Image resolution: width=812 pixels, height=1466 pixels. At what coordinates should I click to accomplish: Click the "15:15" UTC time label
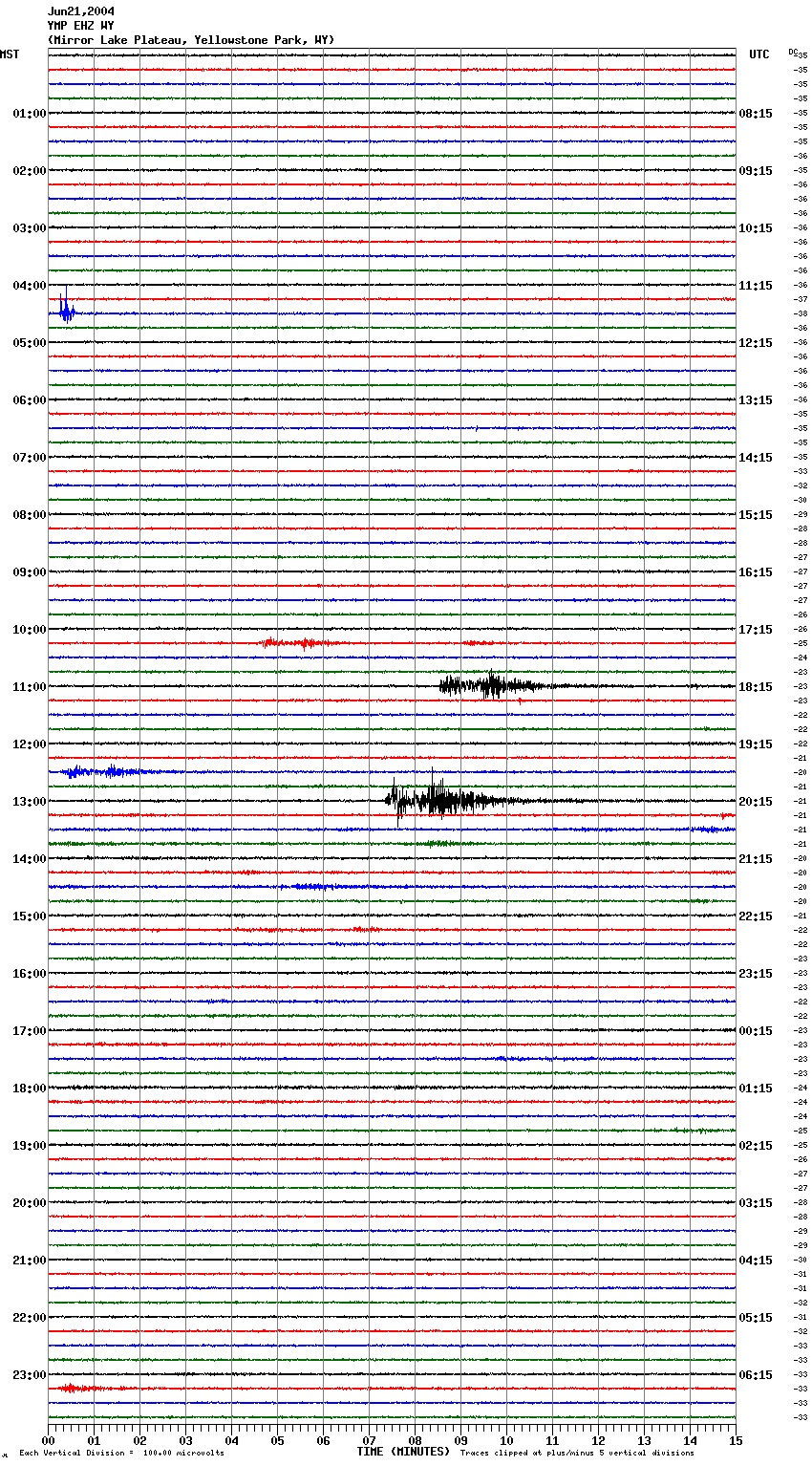click(x=756, y=515)
